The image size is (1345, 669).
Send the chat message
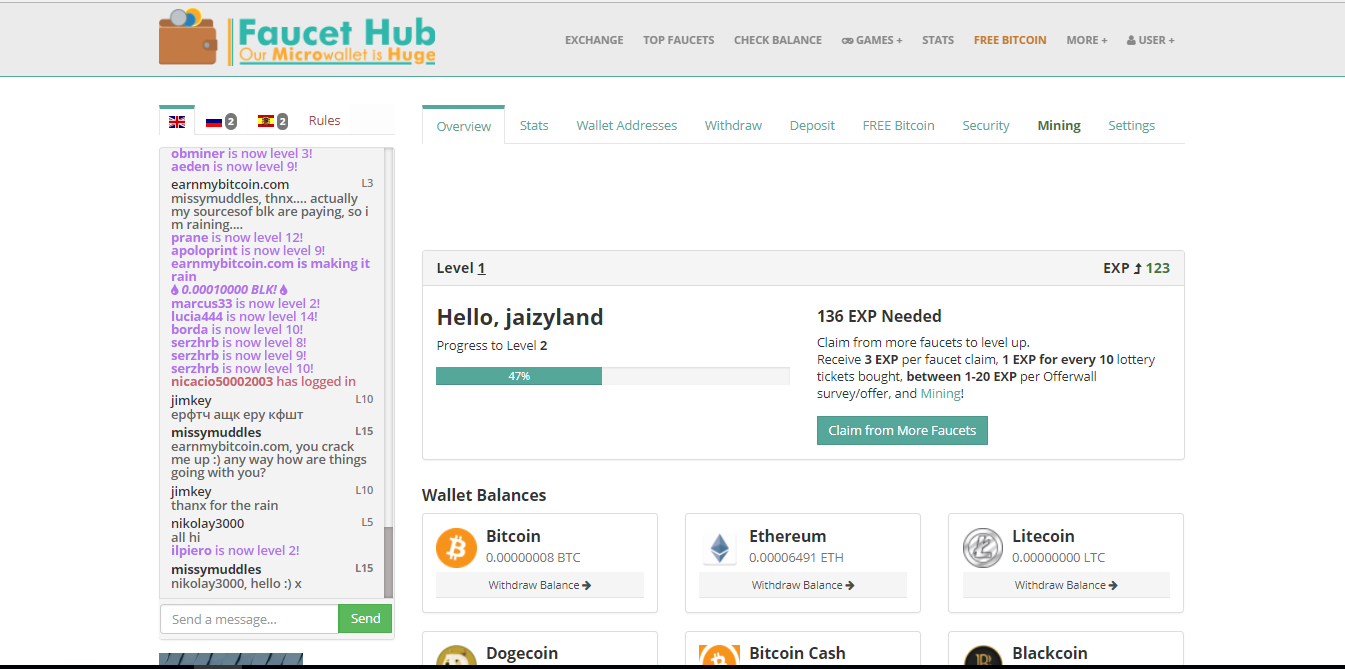point(365,618)
